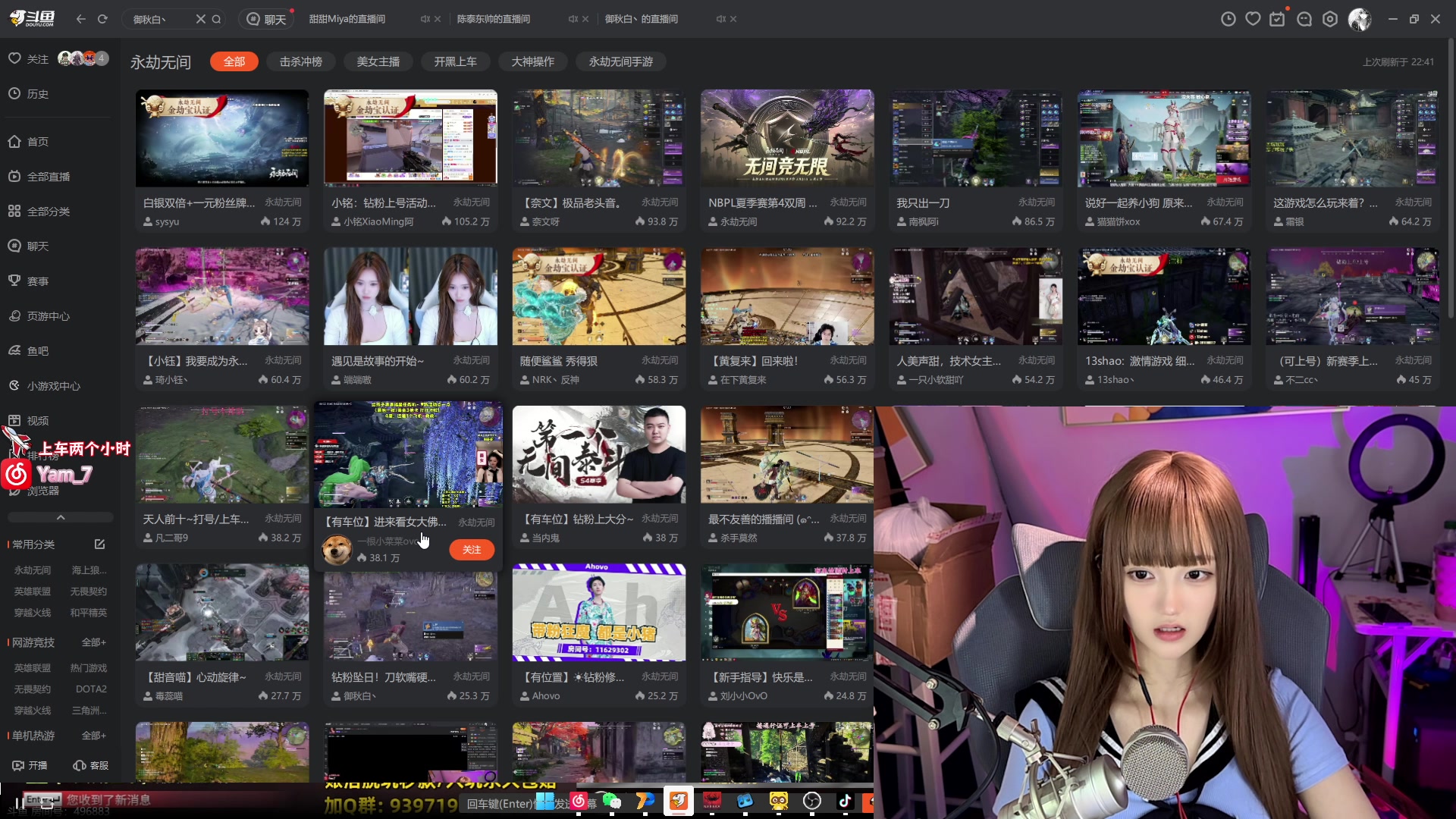Open watch history clock icon in title bar
1456x819 pixels.
[x=1228, y=19]
